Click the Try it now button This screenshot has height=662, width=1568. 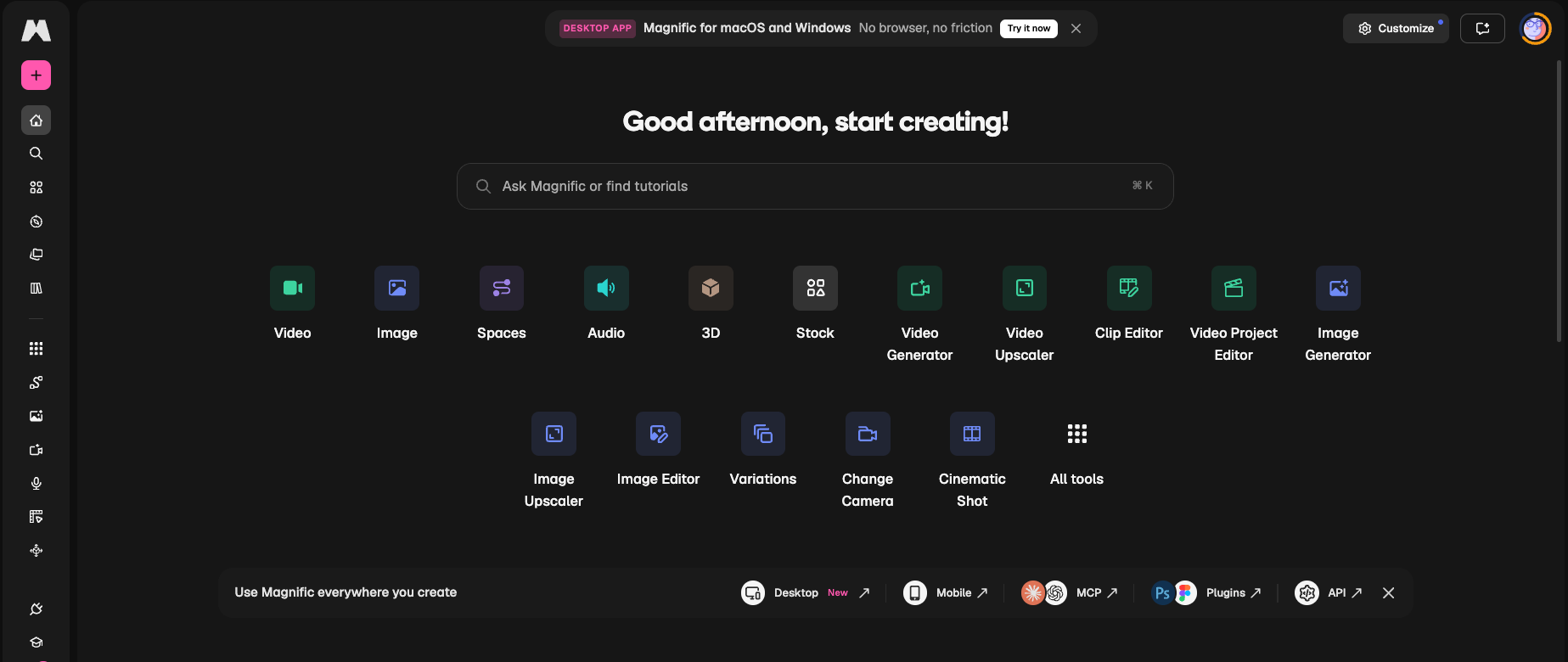1029,29
